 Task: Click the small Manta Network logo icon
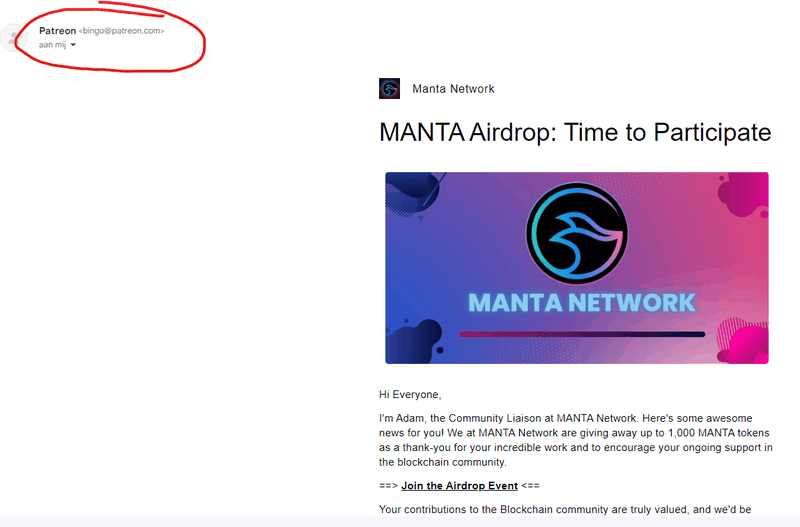pos(389,88)
